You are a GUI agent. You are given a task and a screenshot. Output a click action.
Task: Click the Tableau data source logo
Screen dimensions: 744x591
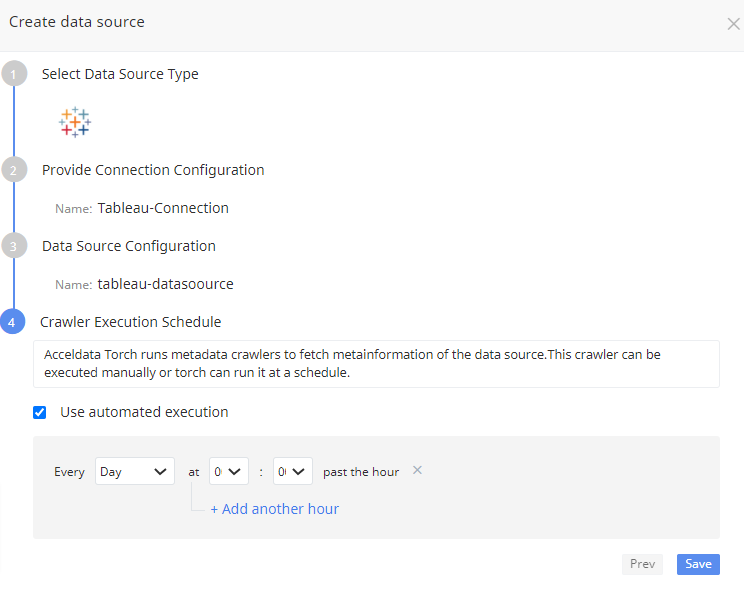coord(75,122)
